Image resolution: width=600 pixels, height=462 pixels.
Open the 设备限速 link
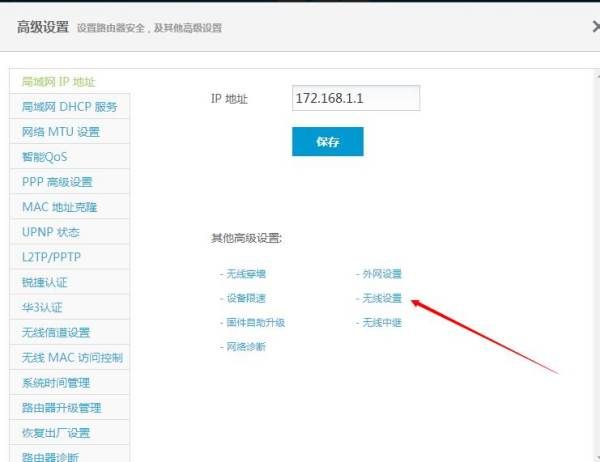(246, 298)
